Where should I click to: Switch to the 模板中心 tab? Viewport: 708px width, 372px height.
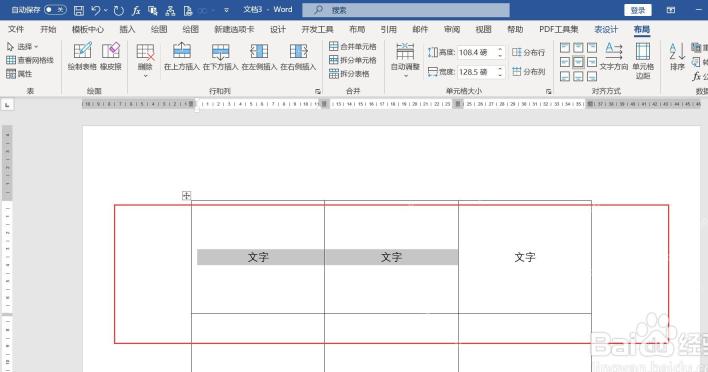pyautogui.click(x=88, y=29)
